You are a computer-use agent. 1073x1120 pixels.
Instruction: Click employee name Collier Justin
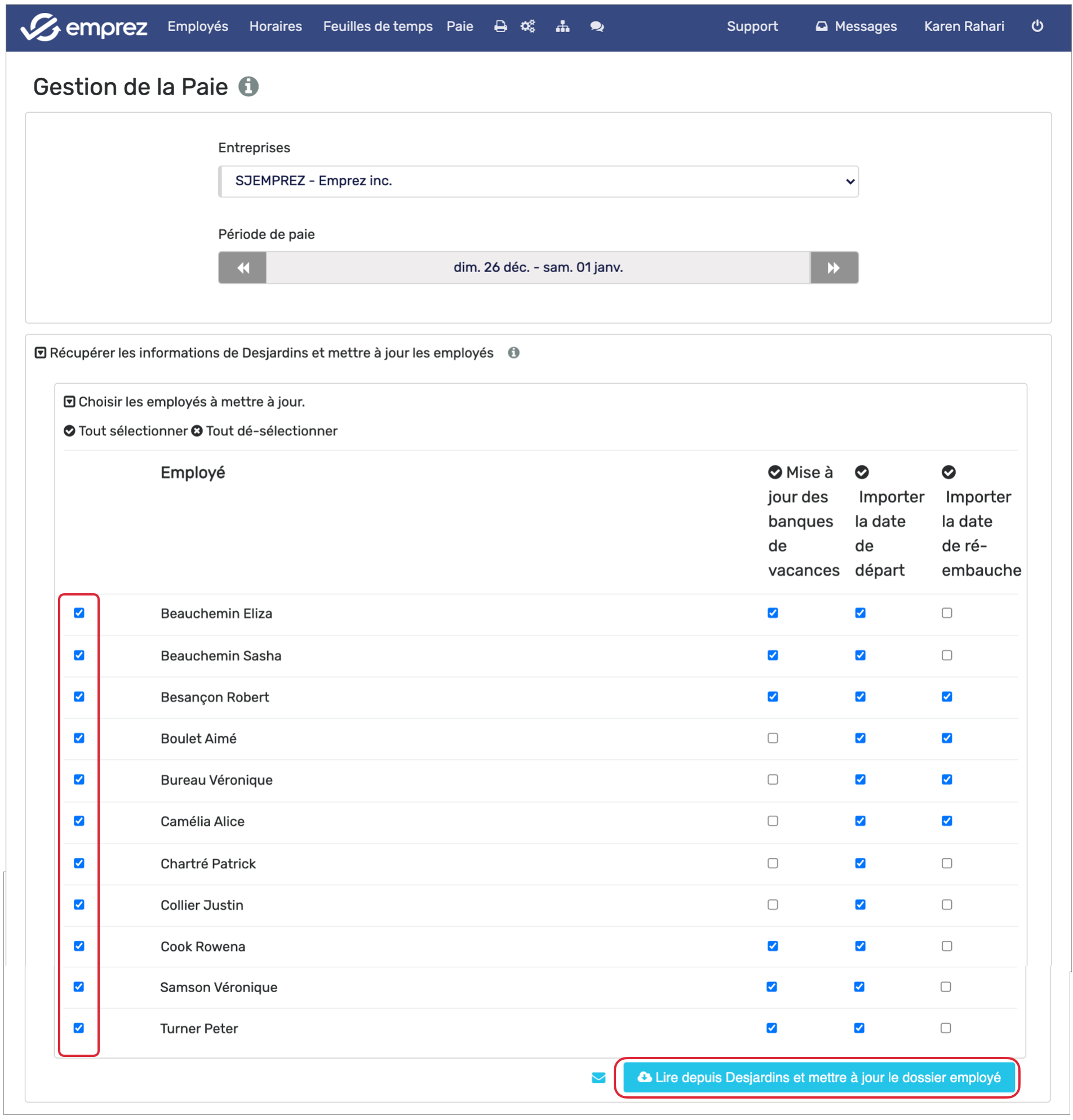(x=202, y=905)
